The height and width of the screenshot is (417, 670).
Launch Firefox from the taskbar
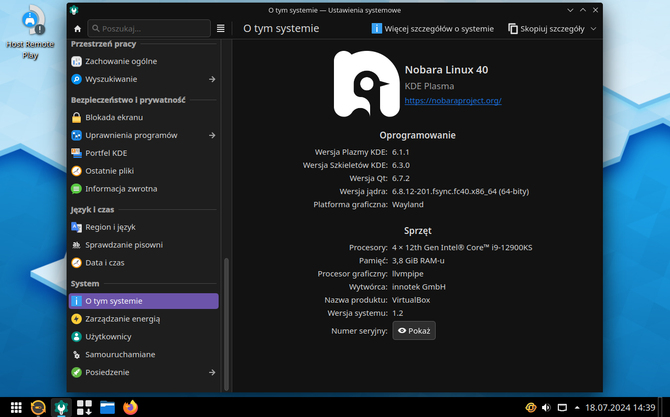(x=130, y=408)
